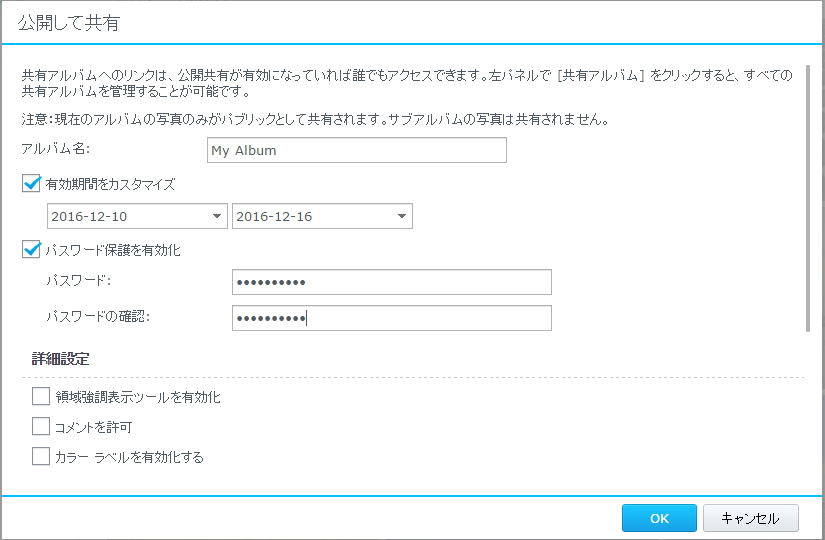
Task: Uncheck the 有効期間をカスタマイズ checkbox
Action: coord(31,184)
